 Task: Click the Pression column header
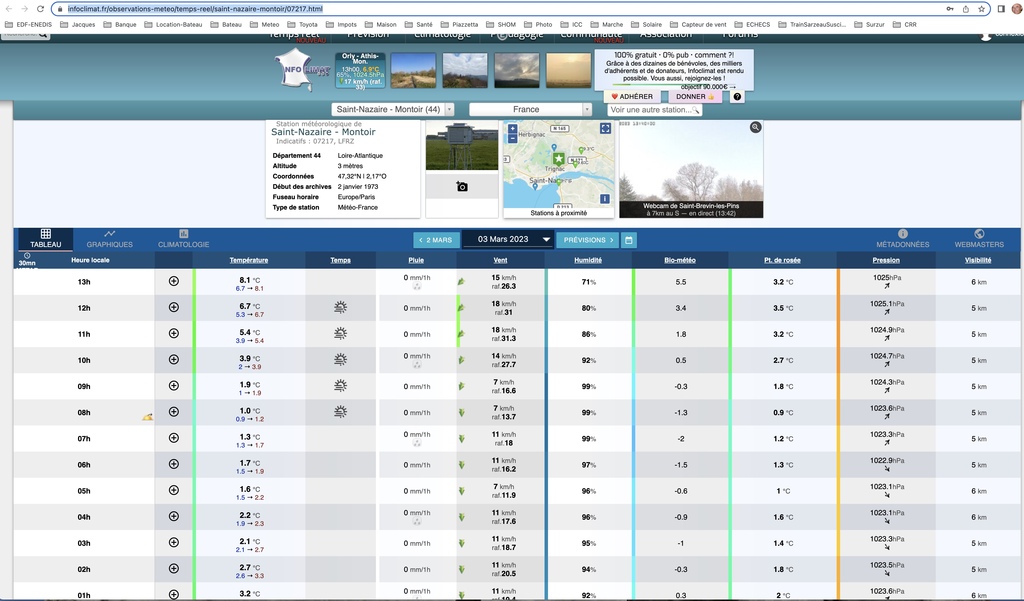point(886,260)
